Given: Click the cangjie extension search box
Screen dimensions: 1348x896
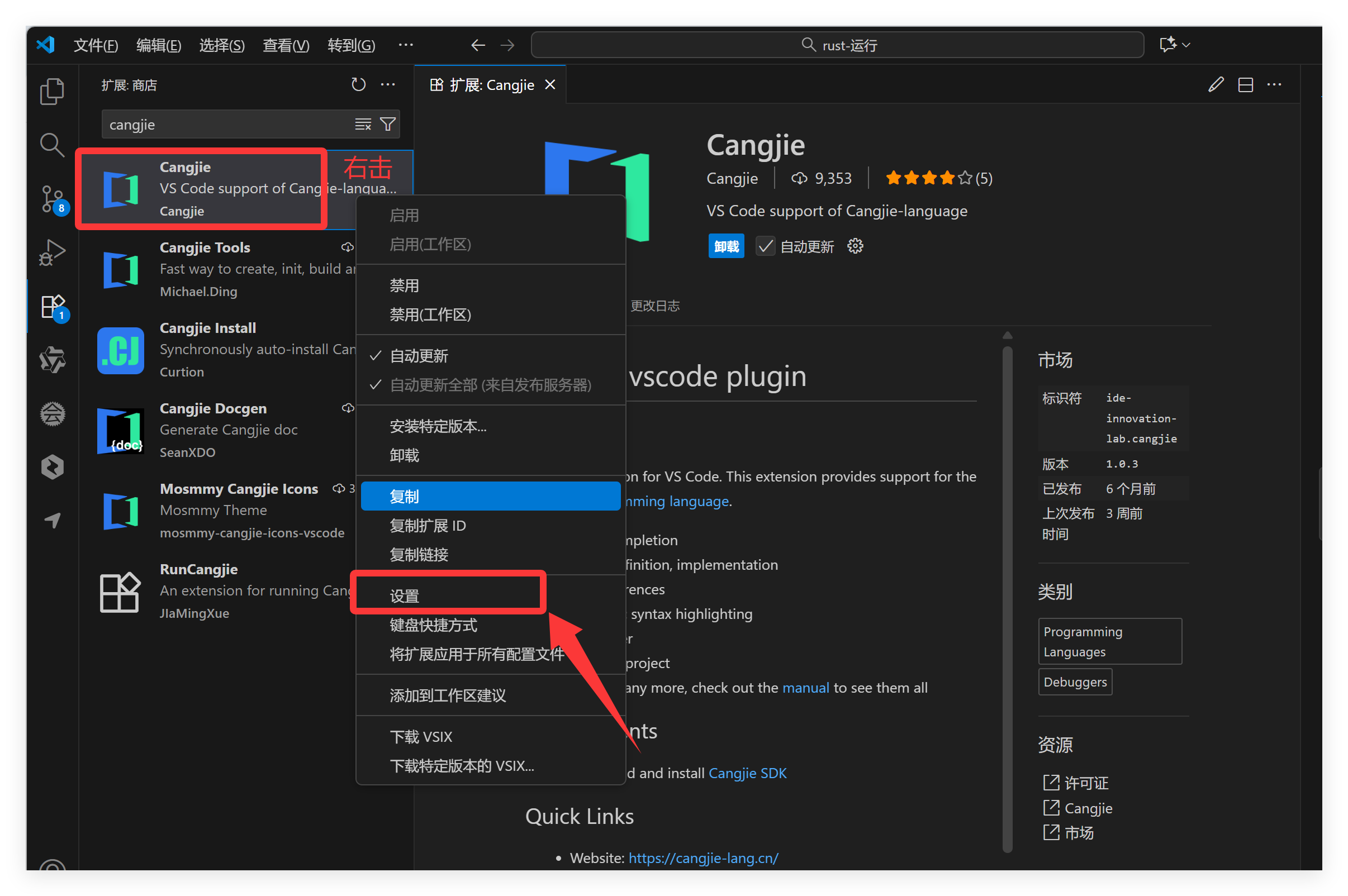Looking at the screenshot, I should click(x=229, y=125).
